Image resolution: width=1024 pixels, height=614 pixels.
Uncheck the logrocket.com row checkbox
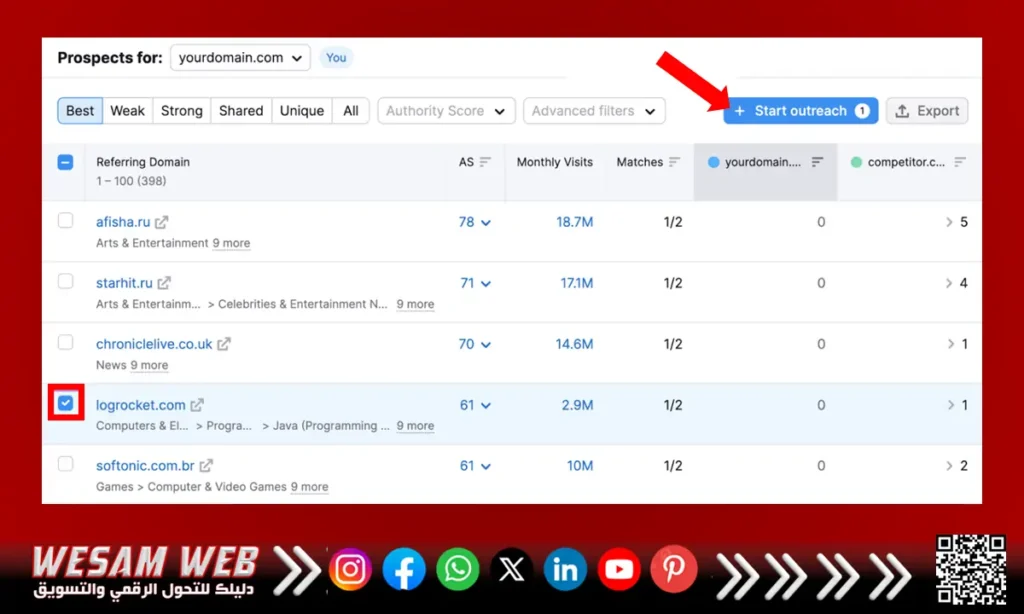tap(66, 403)
